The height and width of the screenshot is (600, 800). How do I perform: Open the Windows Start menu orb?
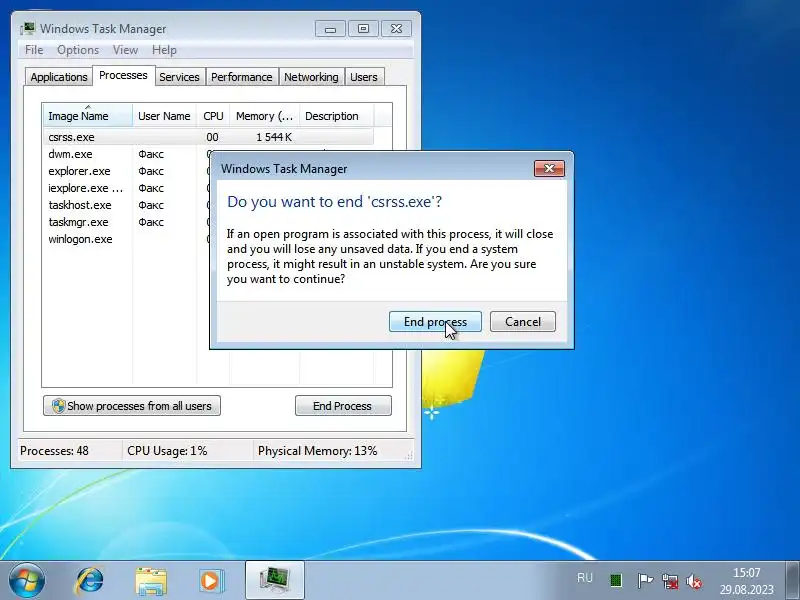tap(27, 581)
